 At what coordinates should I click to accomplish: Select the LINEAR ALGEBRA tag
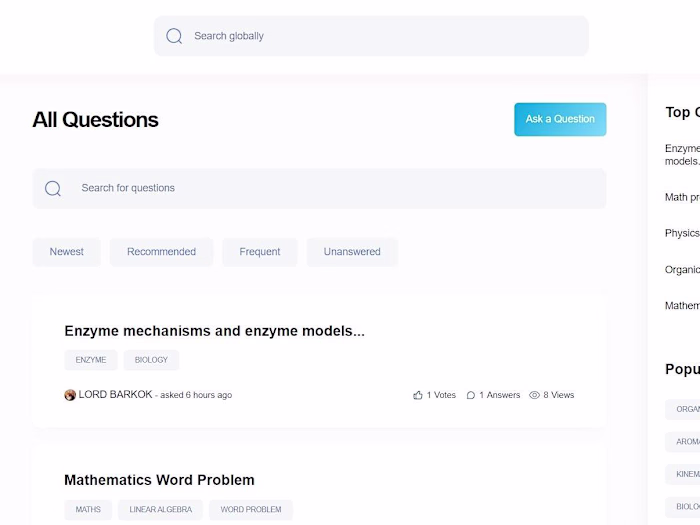click(x=161, y=510)
